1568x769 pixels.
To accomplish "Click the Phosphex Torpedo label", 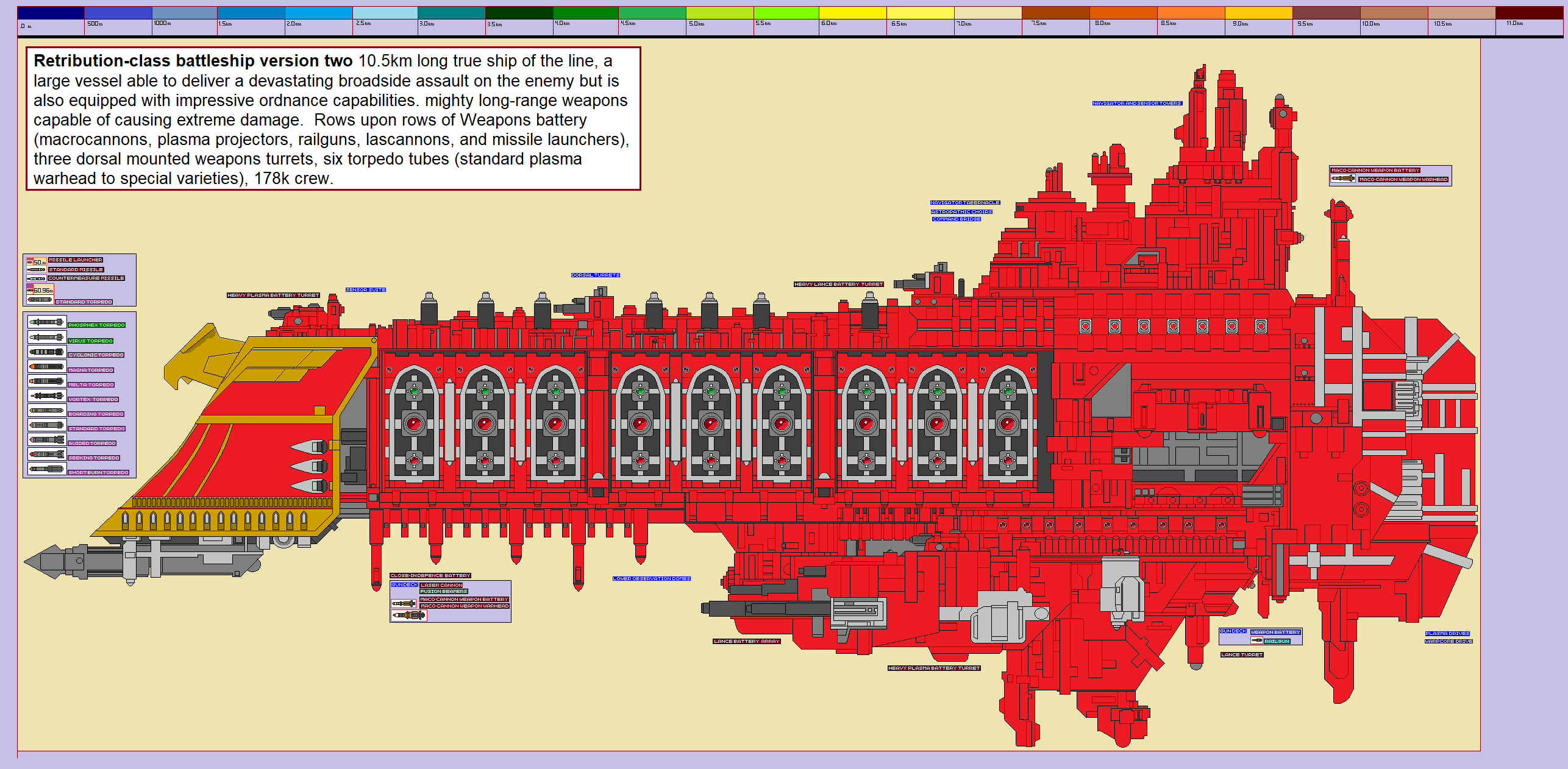I will point(96,325).
